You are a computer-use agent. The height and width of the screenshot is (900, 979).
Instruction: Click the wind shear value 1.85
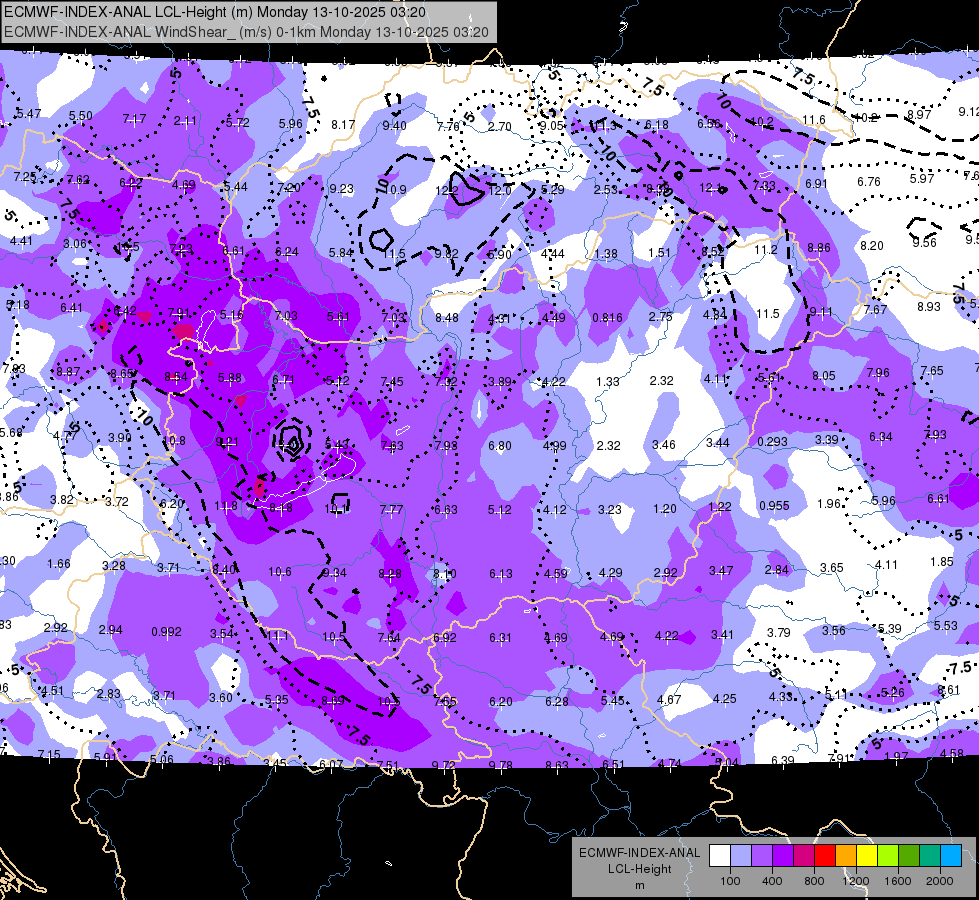coord(942,561)
